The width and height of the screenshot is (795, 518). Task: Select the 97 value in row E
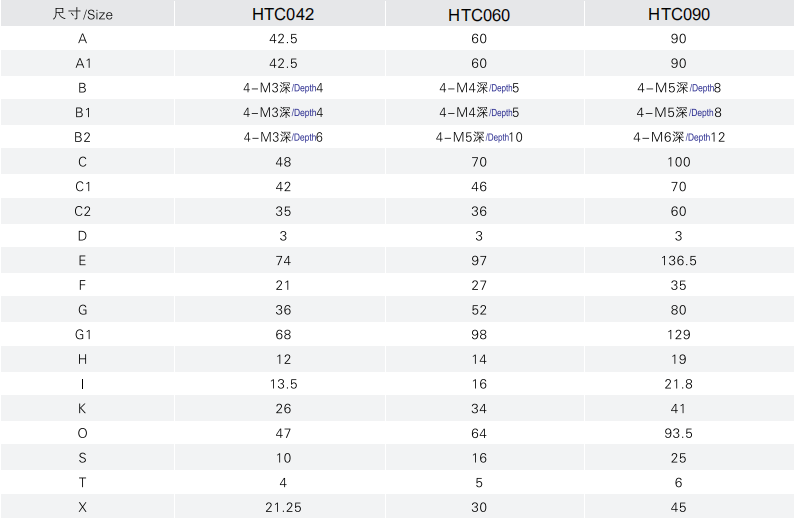(479, 261)
